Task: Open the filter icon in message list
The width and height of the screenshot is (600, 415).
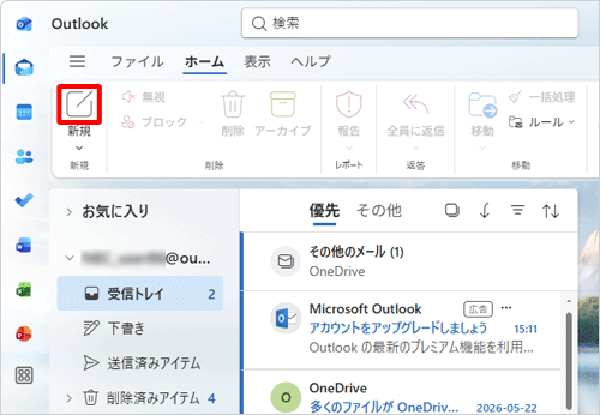Action: pos(517,210)
